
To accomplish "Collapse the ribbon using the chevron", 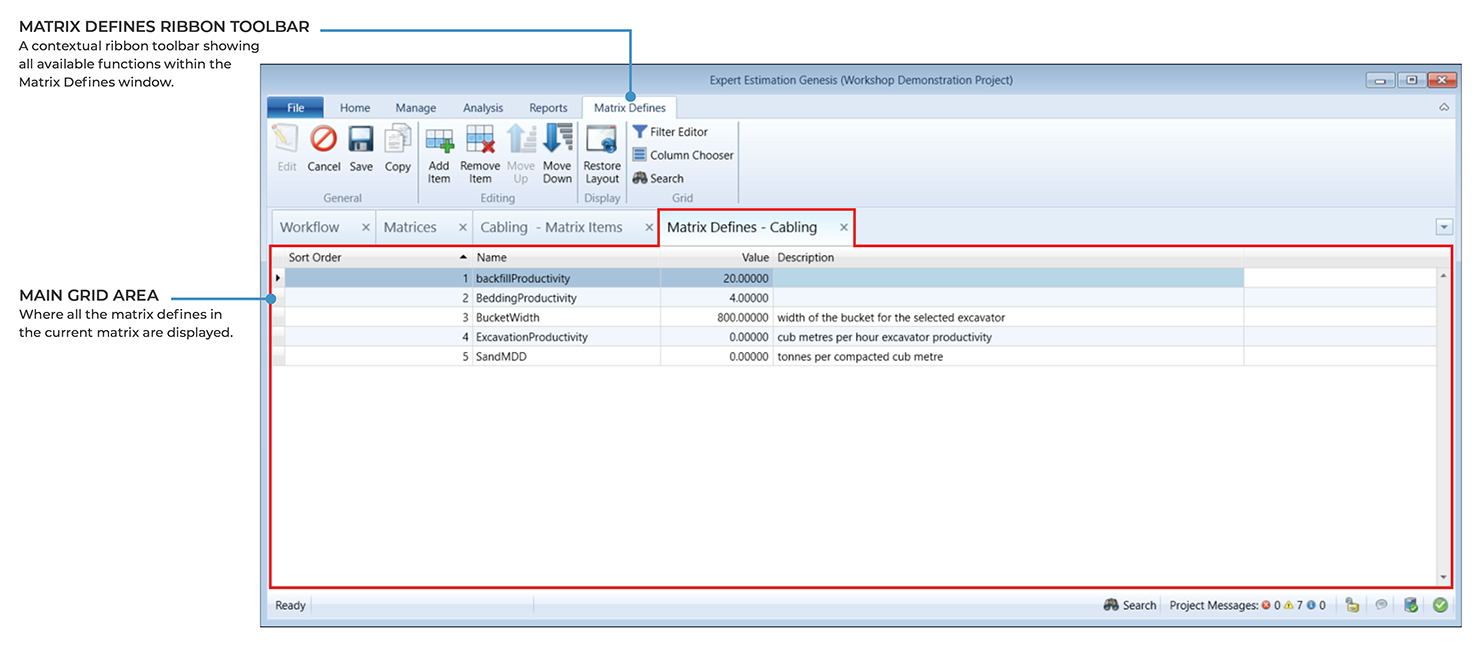I will [1443, 107].
